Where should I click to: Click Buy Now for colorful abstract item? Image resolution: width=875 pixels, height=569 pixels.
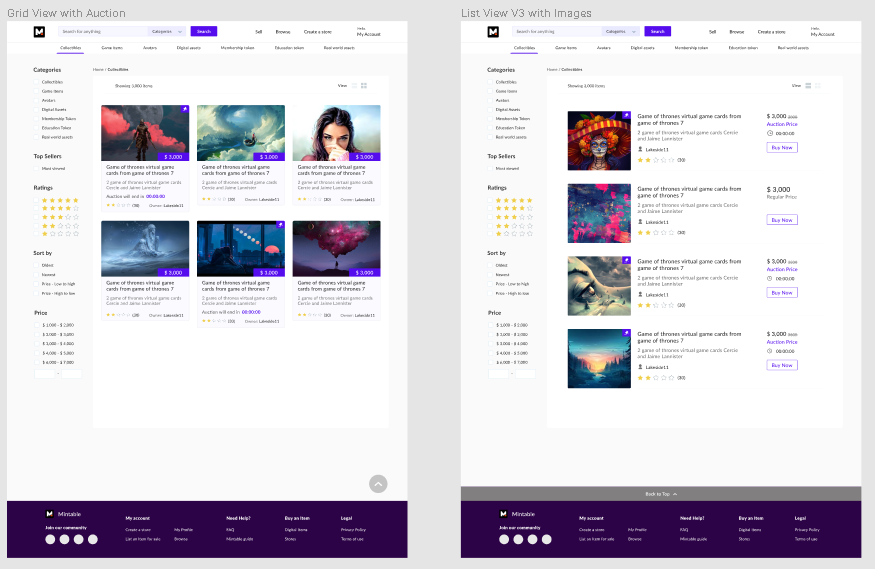[x=782, y=220]
